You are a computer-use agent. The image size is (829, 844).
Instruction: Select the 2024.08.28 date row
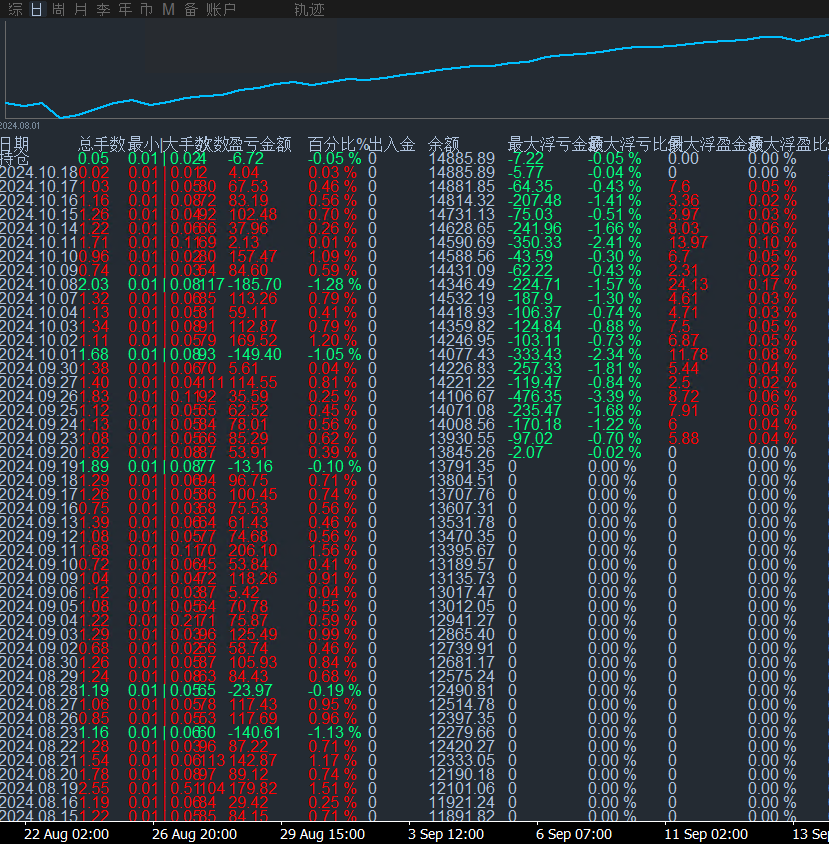coord(39,690)
